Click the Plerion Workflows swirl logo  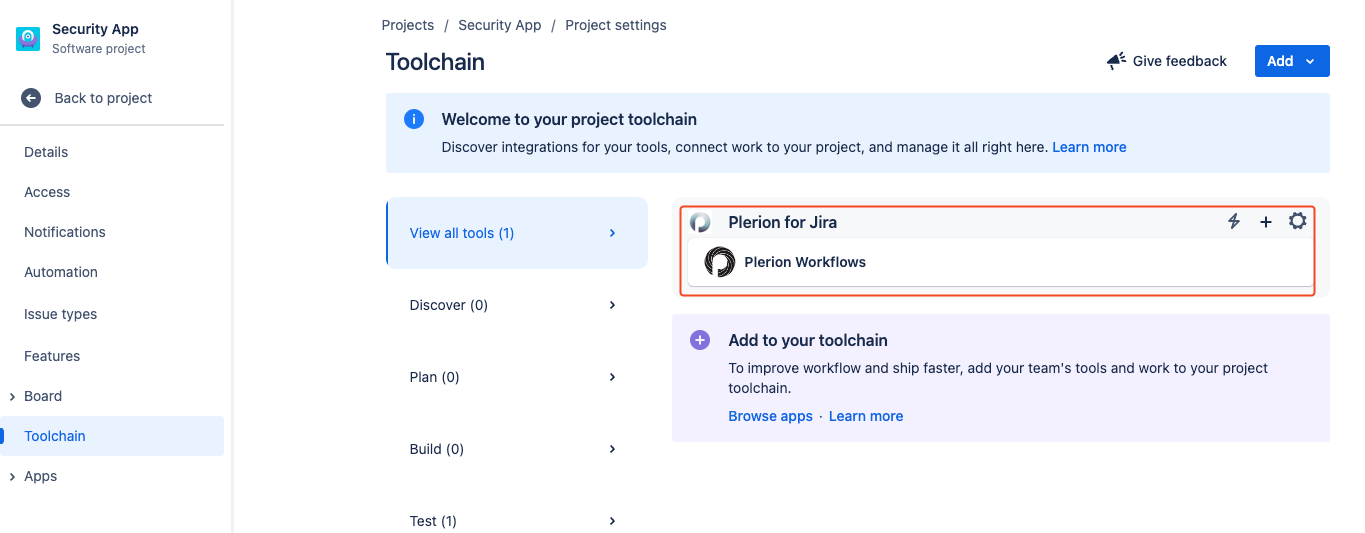720,262
